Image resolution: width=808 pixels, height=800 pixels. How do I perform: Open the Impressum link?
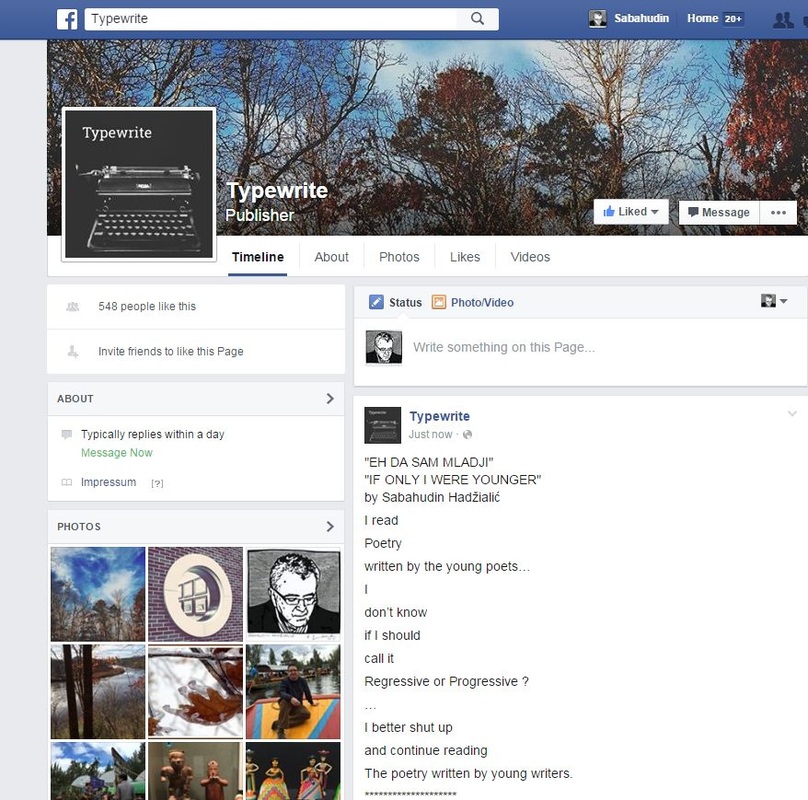coord(108,482)
